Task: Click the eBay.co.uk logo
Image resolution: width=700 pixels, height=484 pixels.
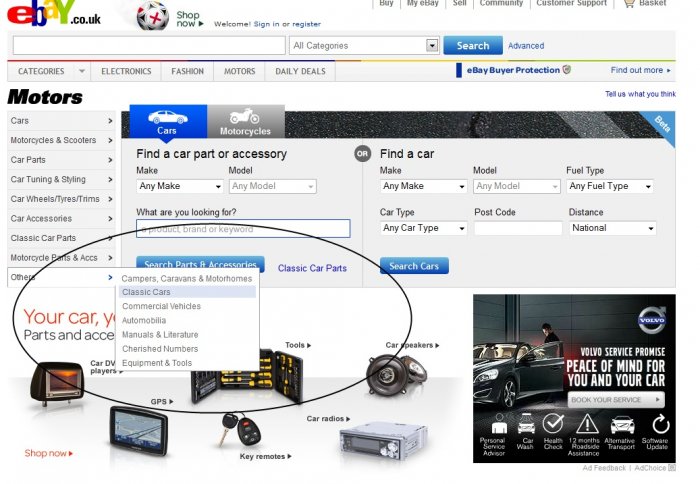Action: pyautogui.click(x=54, y=13)
